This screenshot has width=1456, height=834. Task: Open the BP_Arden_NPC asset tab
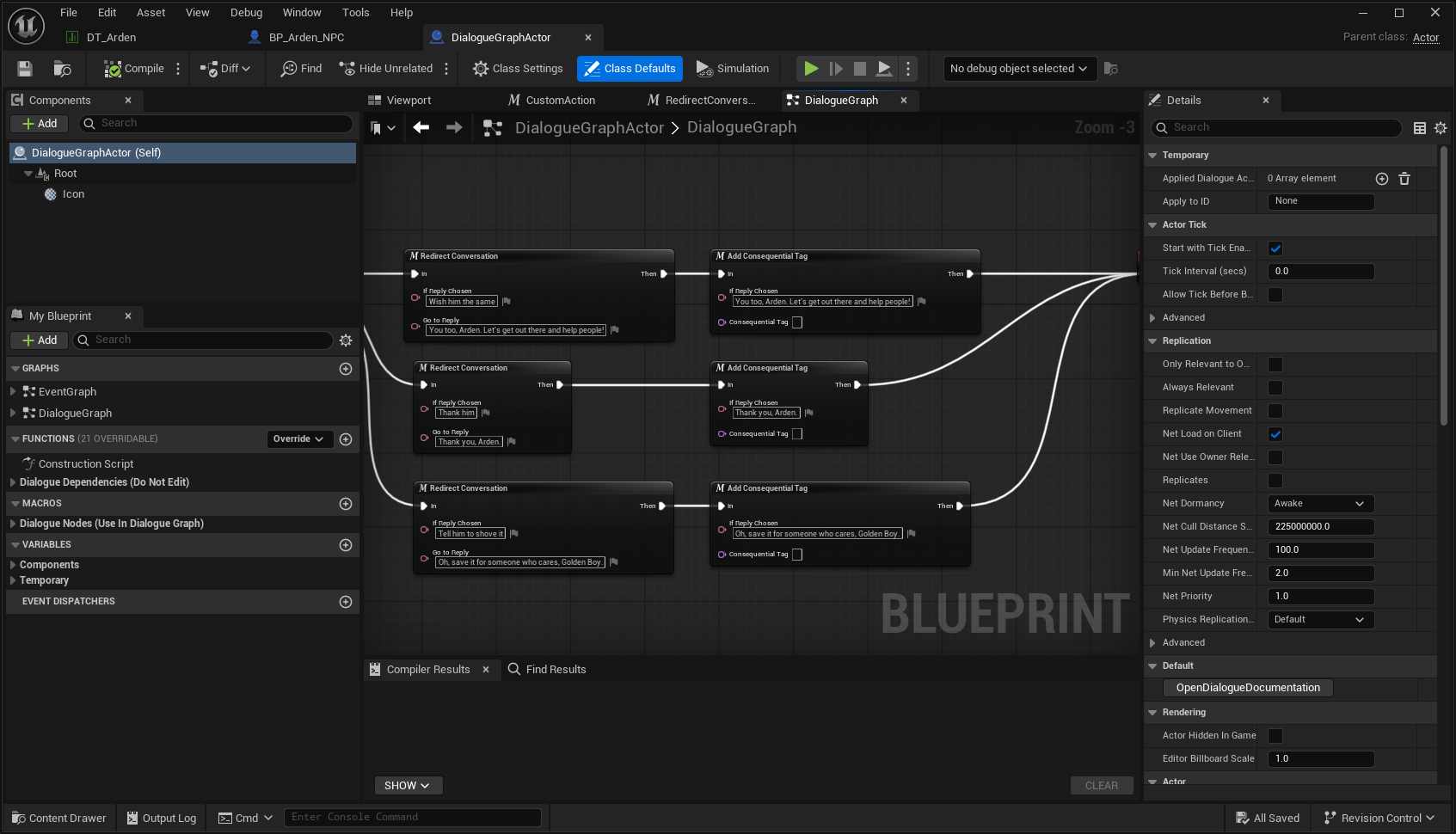pos(297,38)
